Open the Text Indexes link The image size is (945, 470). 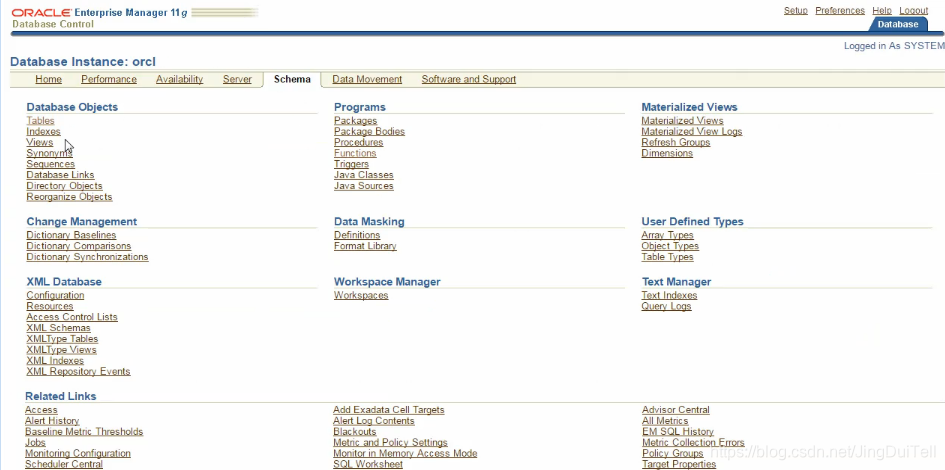coord(669,295)
